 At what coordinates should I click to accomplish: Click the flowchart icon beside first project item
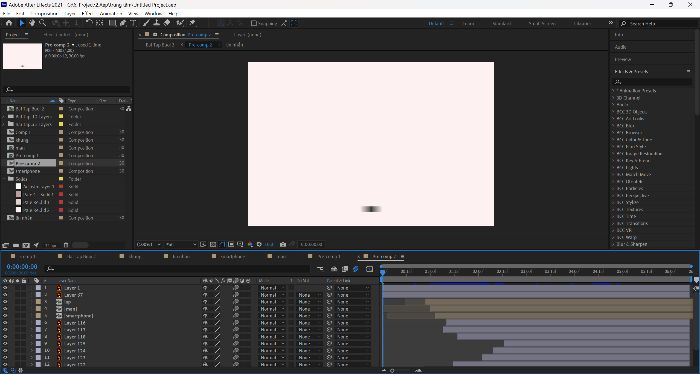[129, 108]
